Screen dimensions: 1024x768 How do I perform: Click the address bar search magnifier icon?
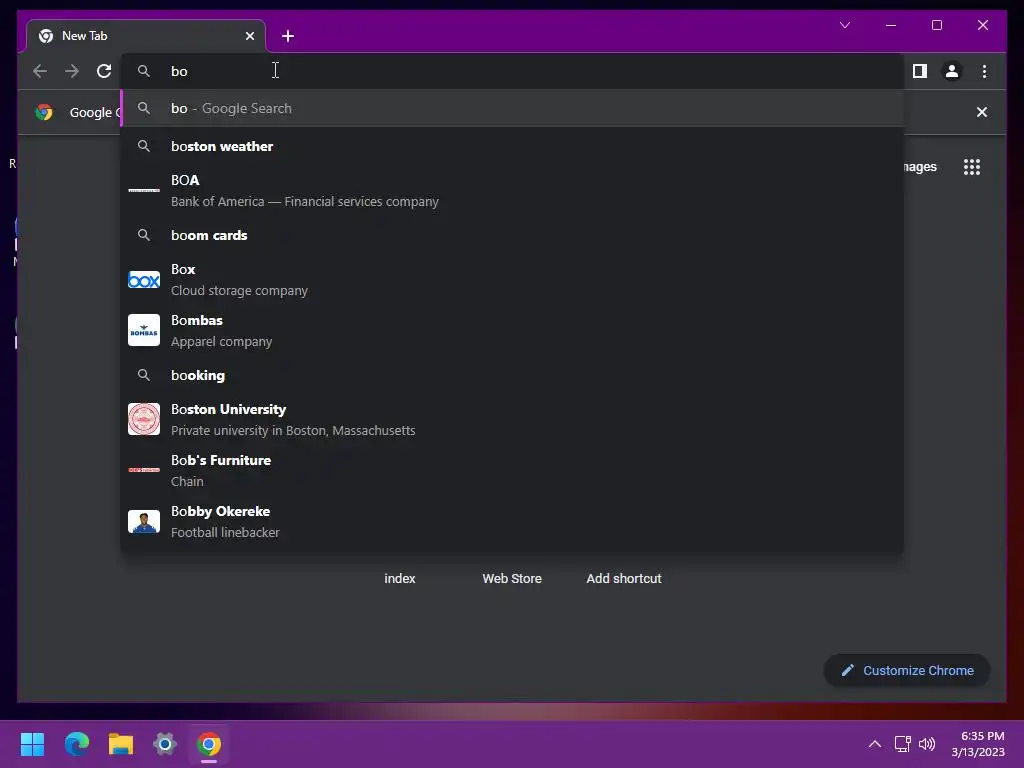coord(144,71)
